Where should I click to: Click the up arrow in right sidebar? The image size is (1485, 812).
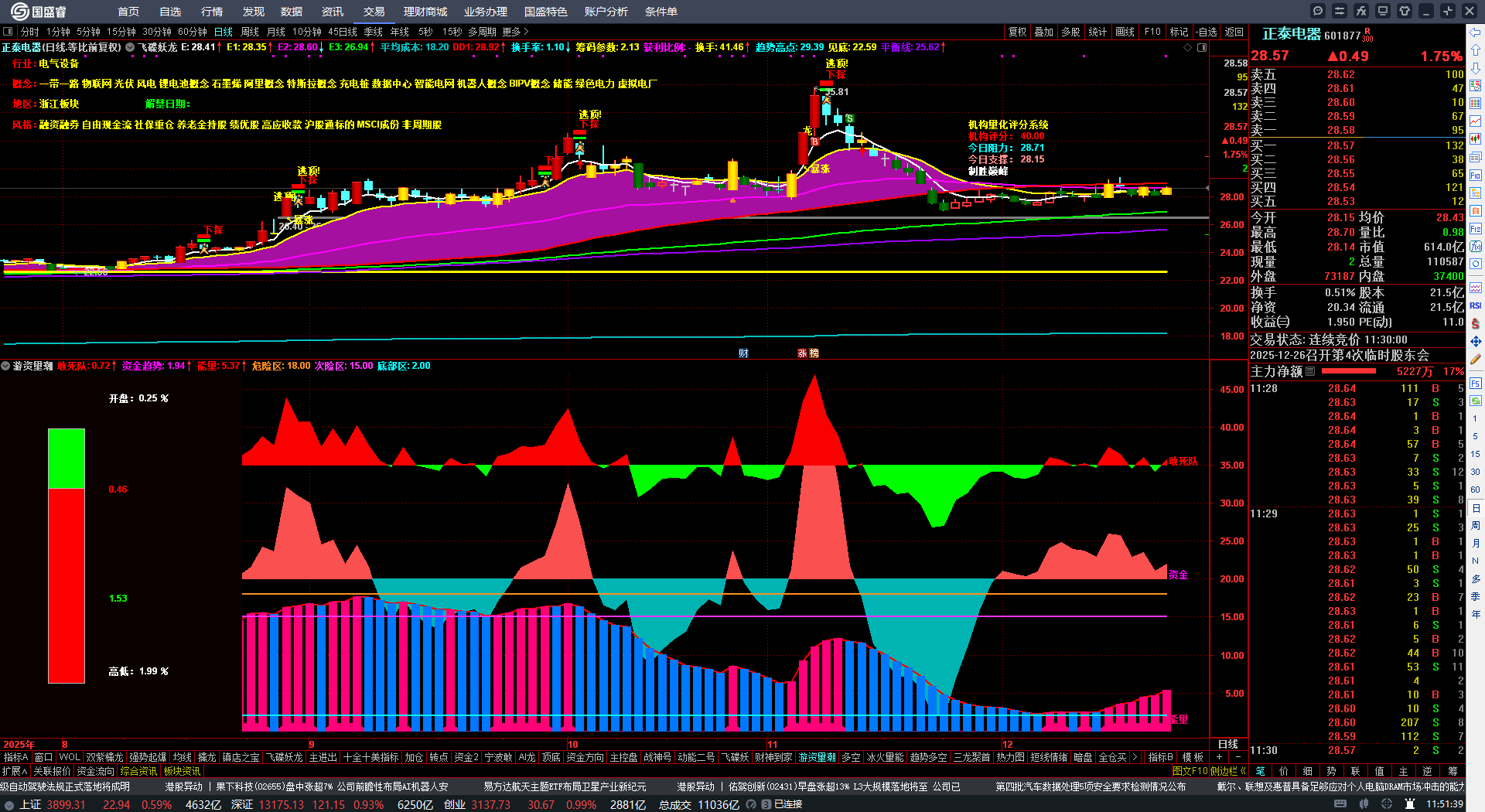(x=1476, y=50)
